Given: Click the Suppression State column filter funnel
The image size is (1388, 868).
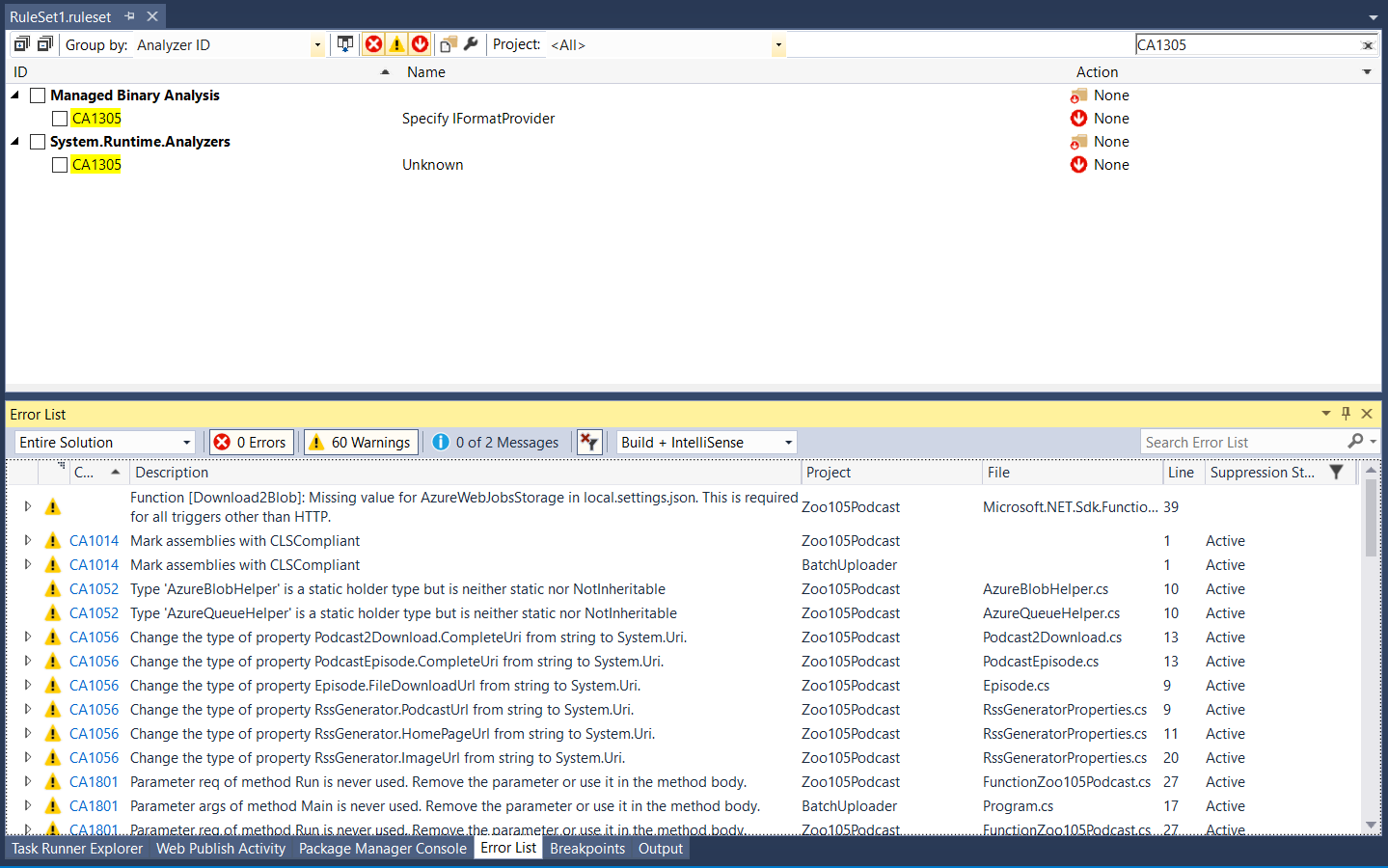Looking at the screenshot, I should click(1336, 472).
